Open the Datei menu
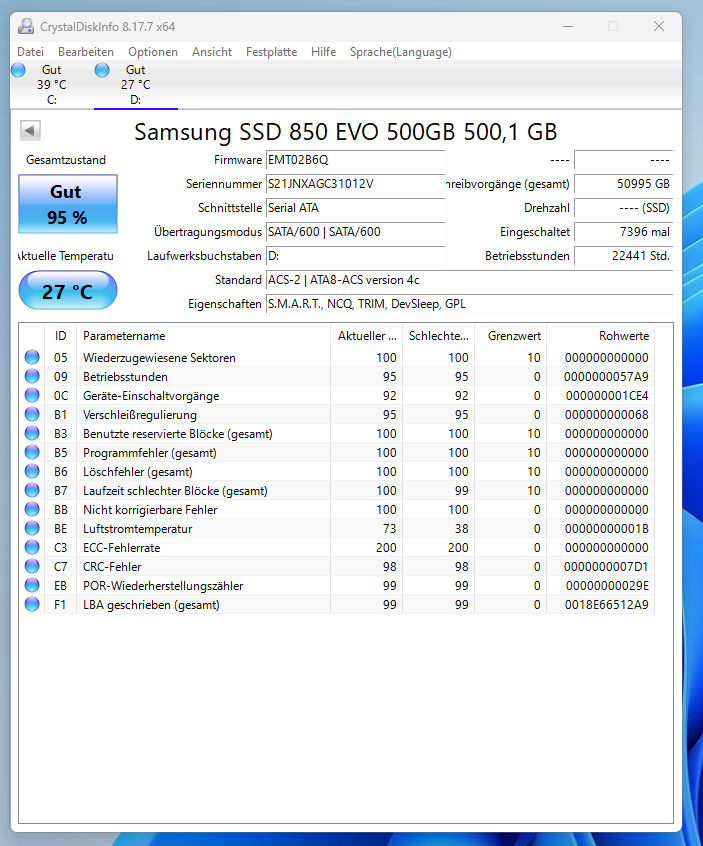The height and width of the screenshot is (846, 703). coord(31,52)
